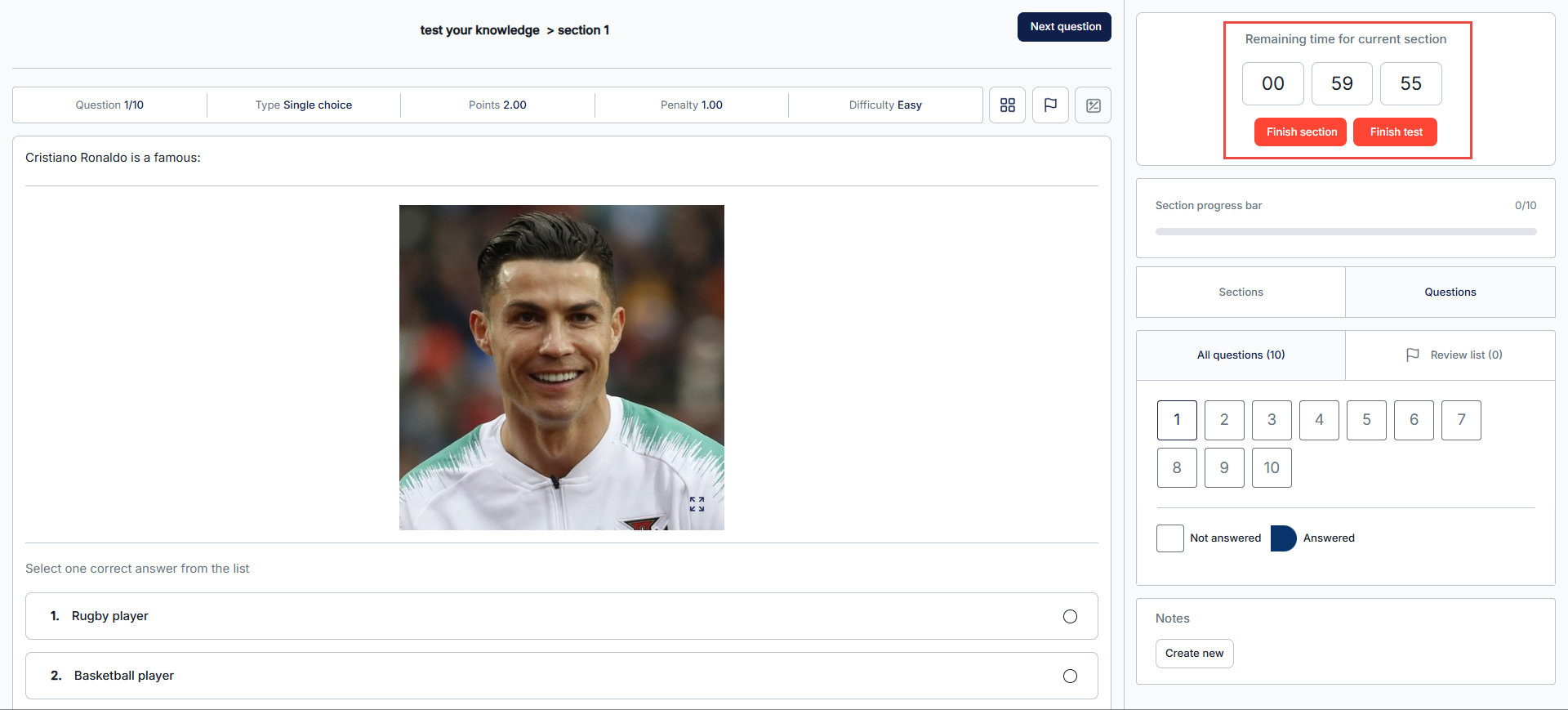This screenshot has height=710, width=1568.
Task: Select the Rugby player radio button
Action: (x=1070, y=616)
